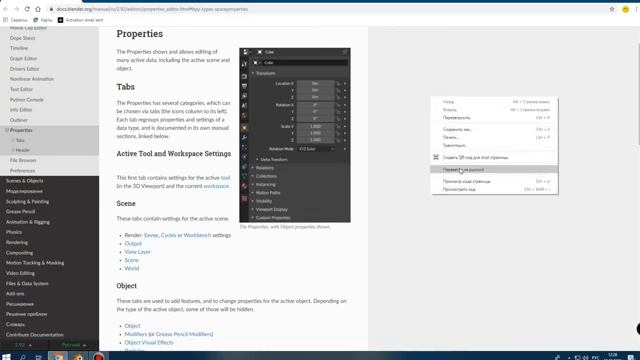Choose Трансляция in the context menu
The width and height of the screenshot is (640, 360).
click(494, 145)
